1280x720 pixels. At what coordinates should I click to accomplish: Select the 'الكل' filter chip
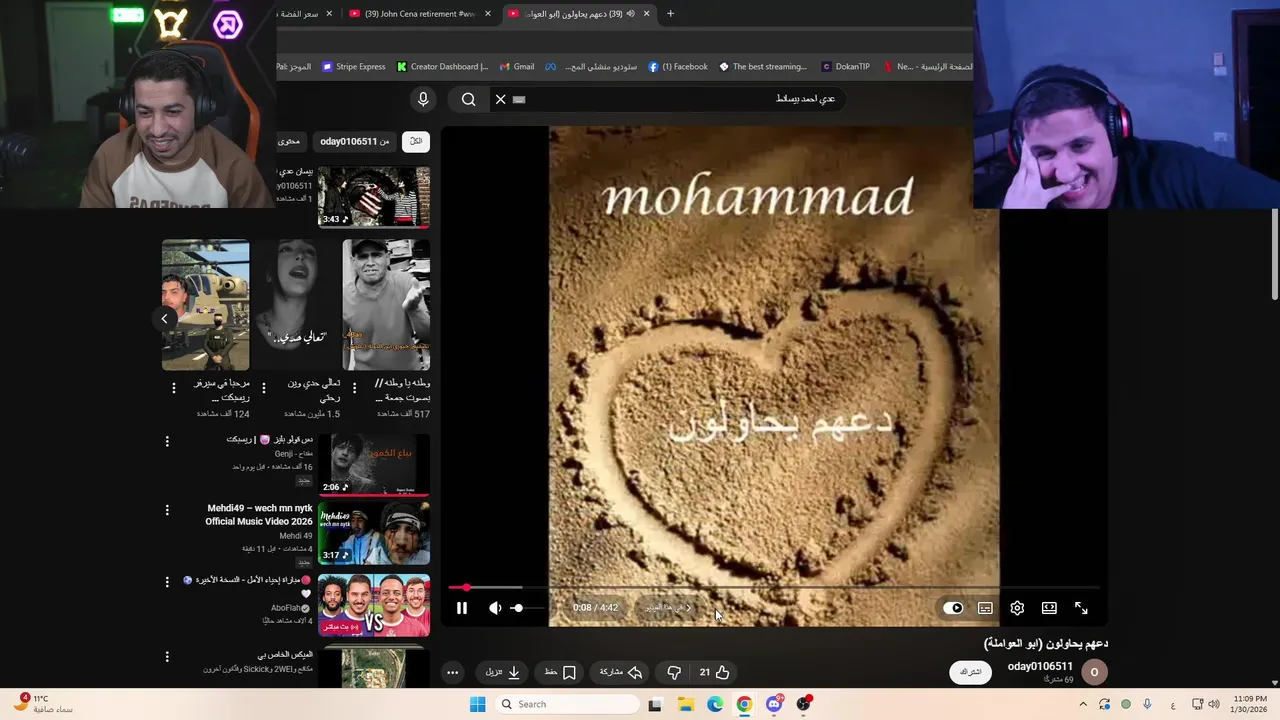[x=416, y=141]
